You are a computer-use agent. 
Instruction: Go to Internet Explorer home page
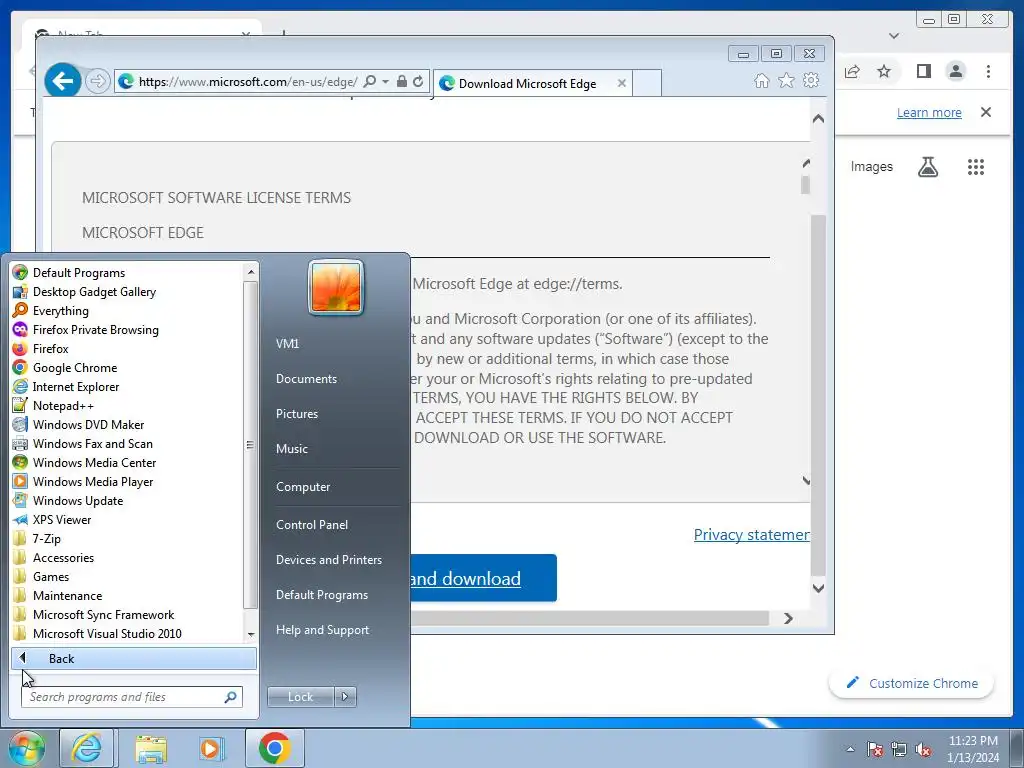[761, 80]
